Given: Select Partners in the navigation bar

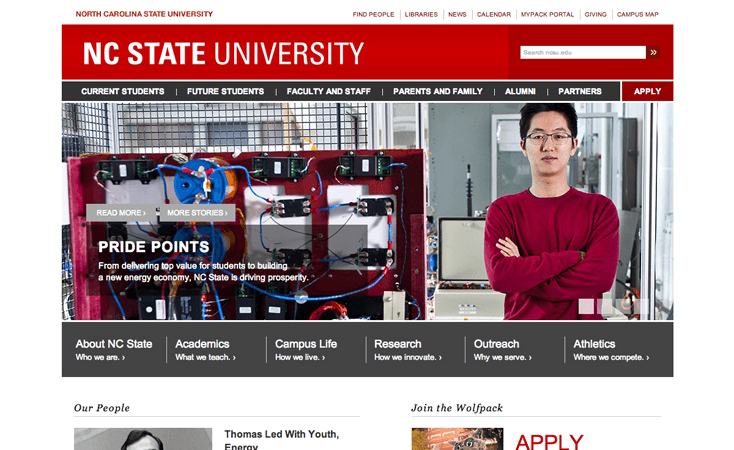Looking at the screenshot, I should (580, 91).
